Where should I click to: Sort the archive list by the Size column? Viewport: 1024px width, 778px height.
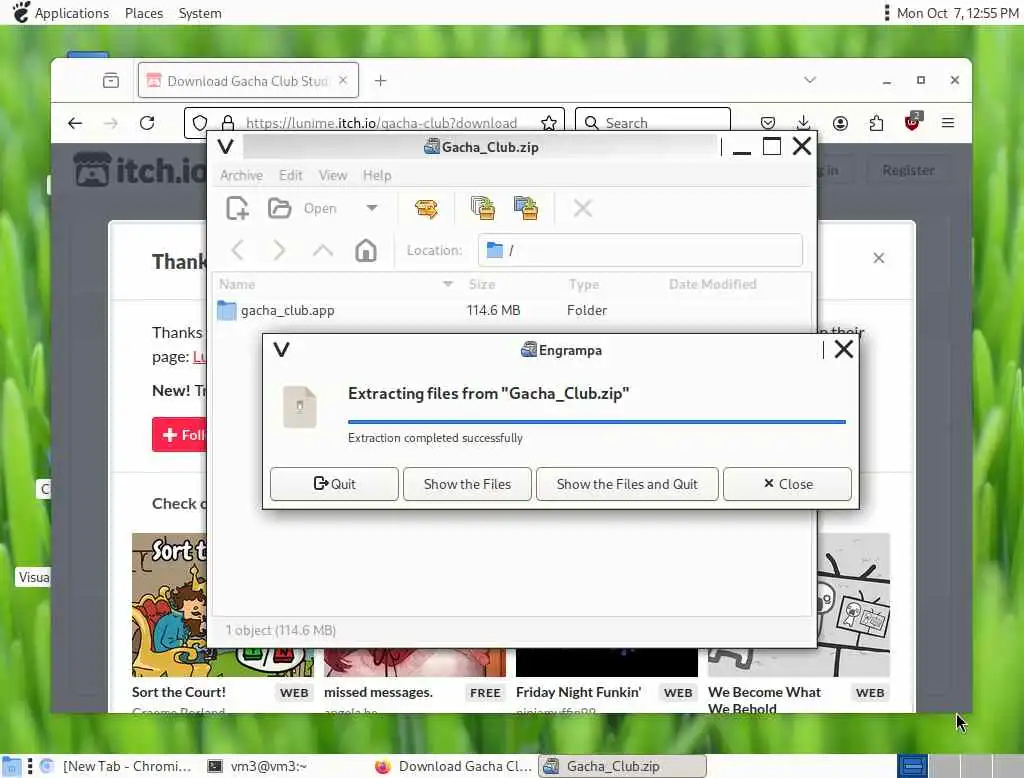point(481,284)
